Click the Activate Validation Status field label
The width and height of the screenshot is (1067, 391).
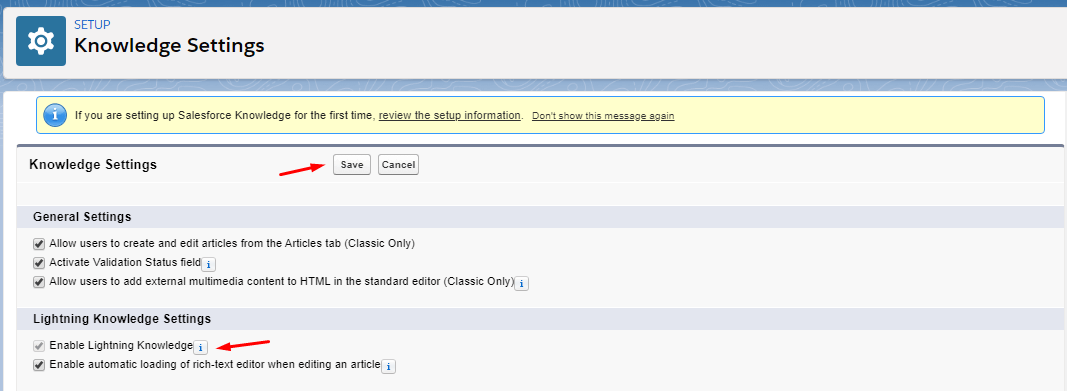[x=125, y=262]
